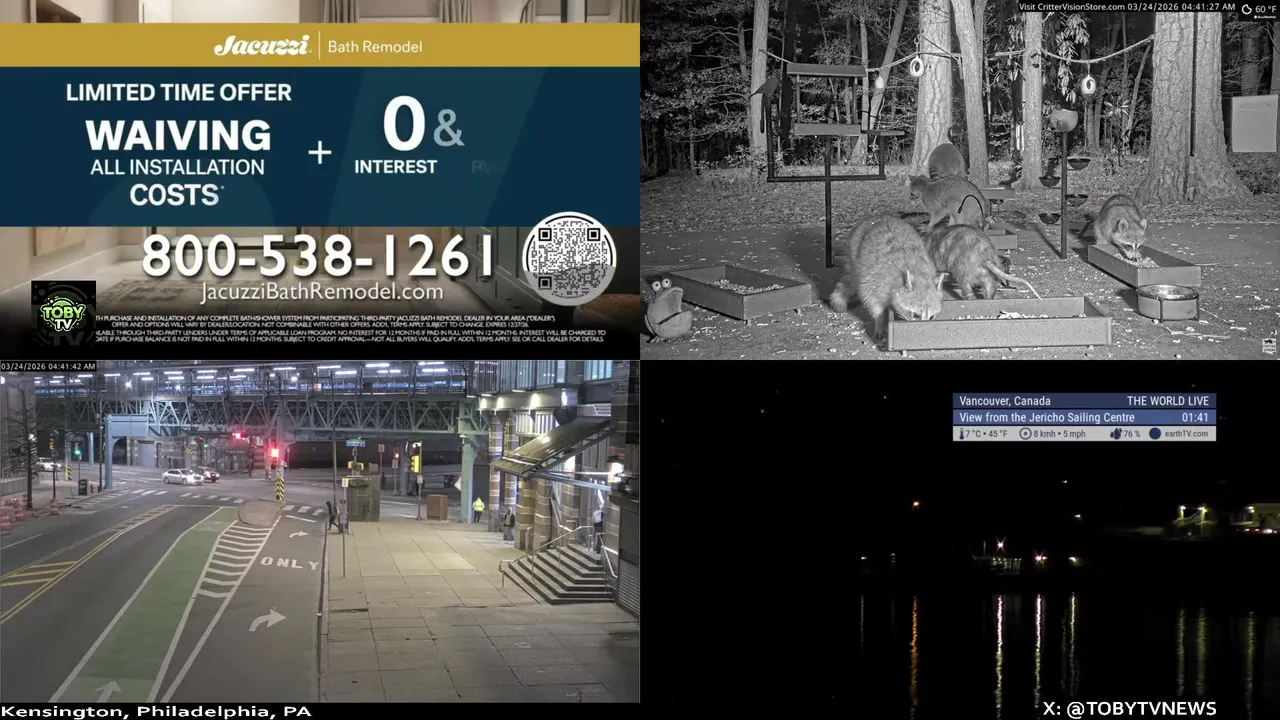Click 'THE WORLD LIVE' text
Screen dimensions: 1280x720
point(1168,401)
